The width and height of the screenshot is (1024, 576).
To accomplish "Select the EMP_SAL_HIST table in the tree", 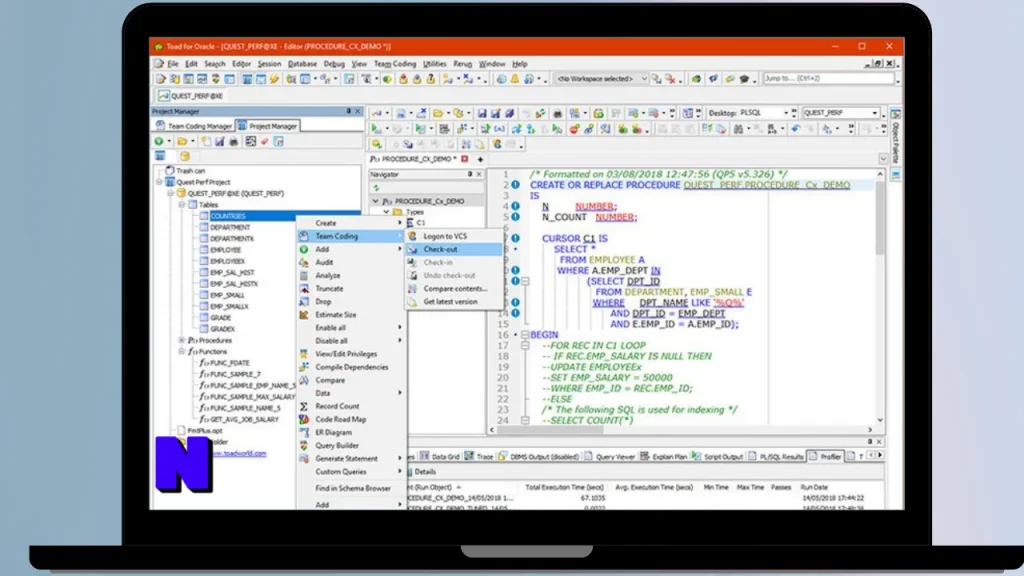I will pyautogui.click(x=232, y=272).
